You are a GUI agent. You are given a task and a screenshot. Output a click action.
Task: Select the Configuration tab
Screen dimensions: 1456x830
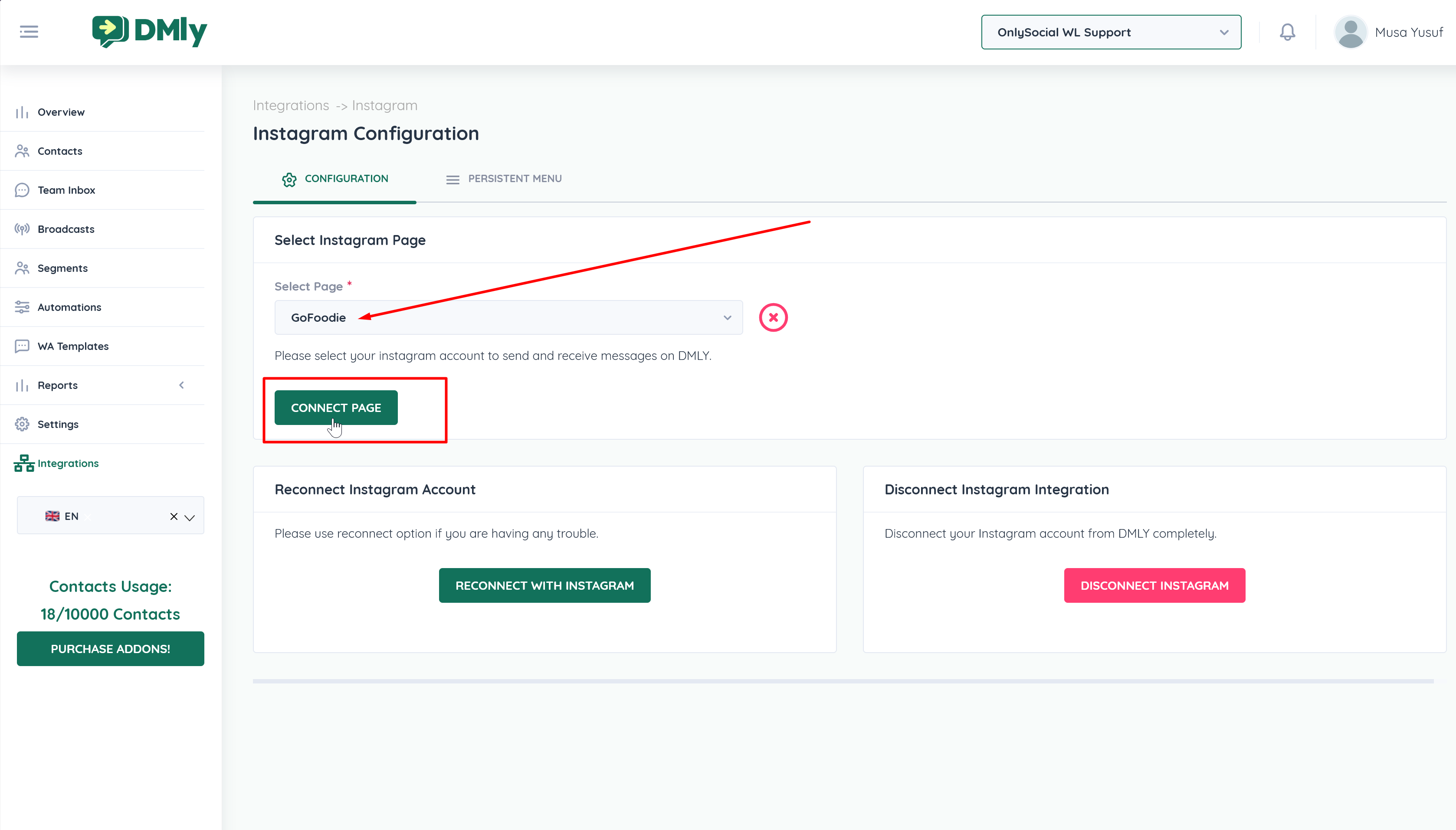click(335, 179)
